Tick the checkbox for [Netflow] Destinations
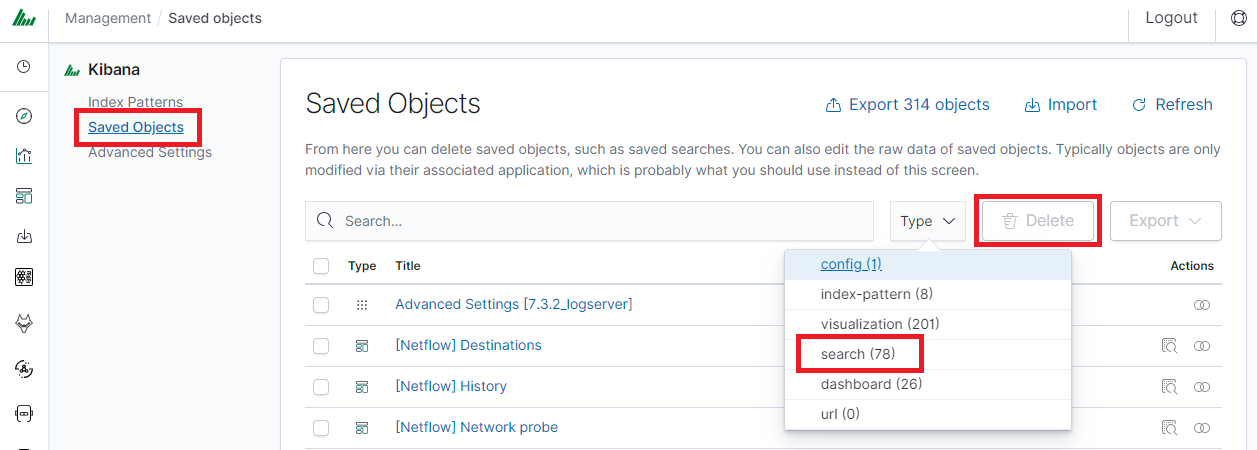Image resolution: width=1257 pixels, height=450 pixels. [x=321, y=346]
